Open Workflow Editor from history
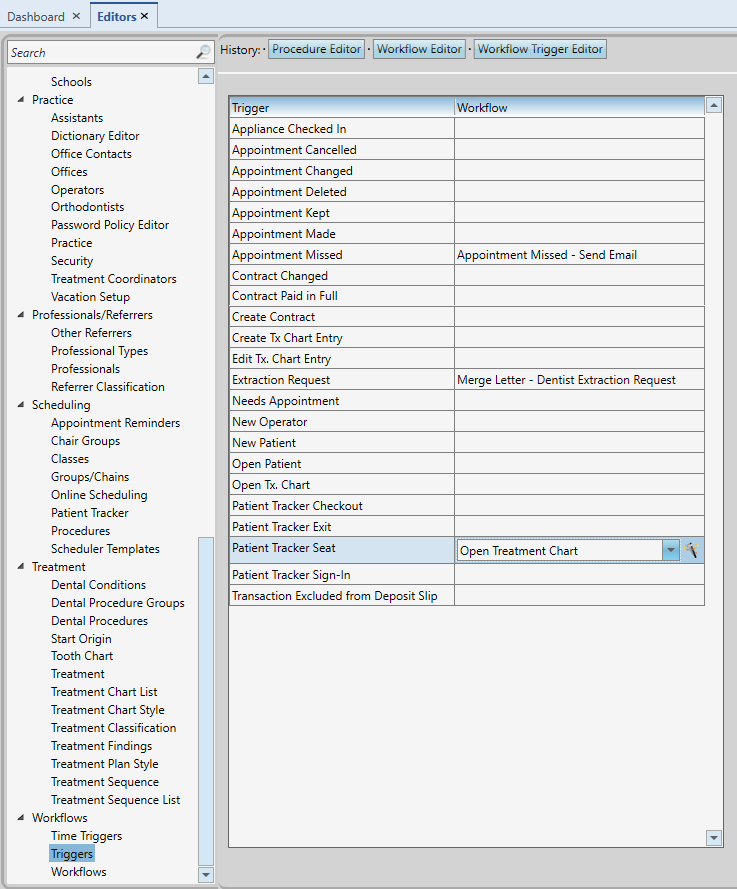This screenshot has width=737, height=889. (x=420, y=49)
